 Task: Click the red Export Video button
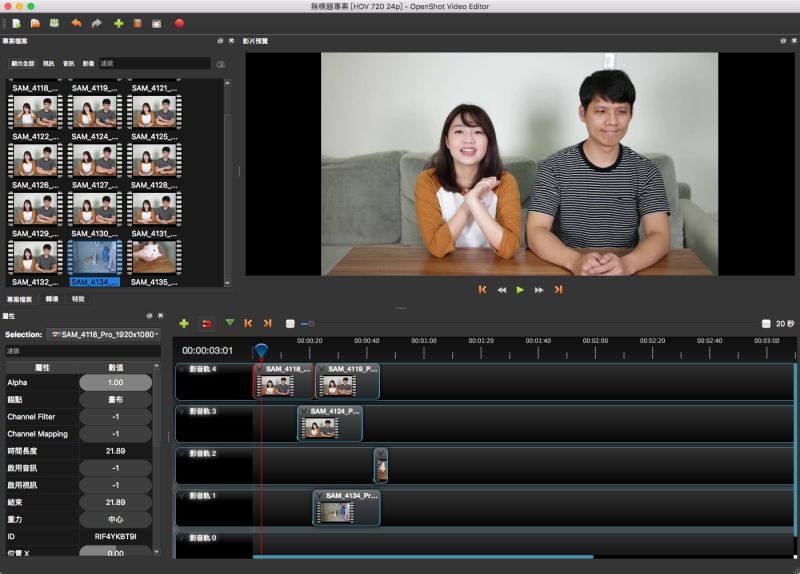click(179, 23)
